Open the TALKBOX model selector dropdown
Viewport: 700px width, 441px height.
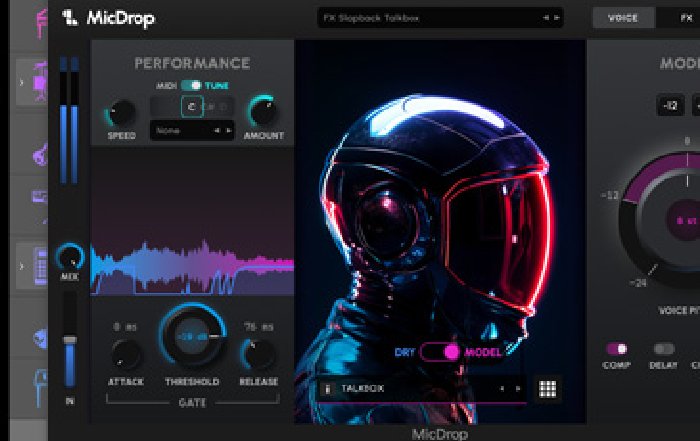pos(420,389)
